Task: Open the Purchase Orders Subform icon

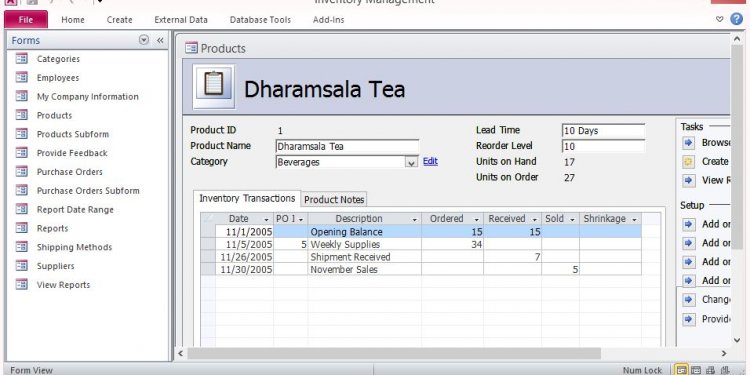Action: tap(22, 190)
